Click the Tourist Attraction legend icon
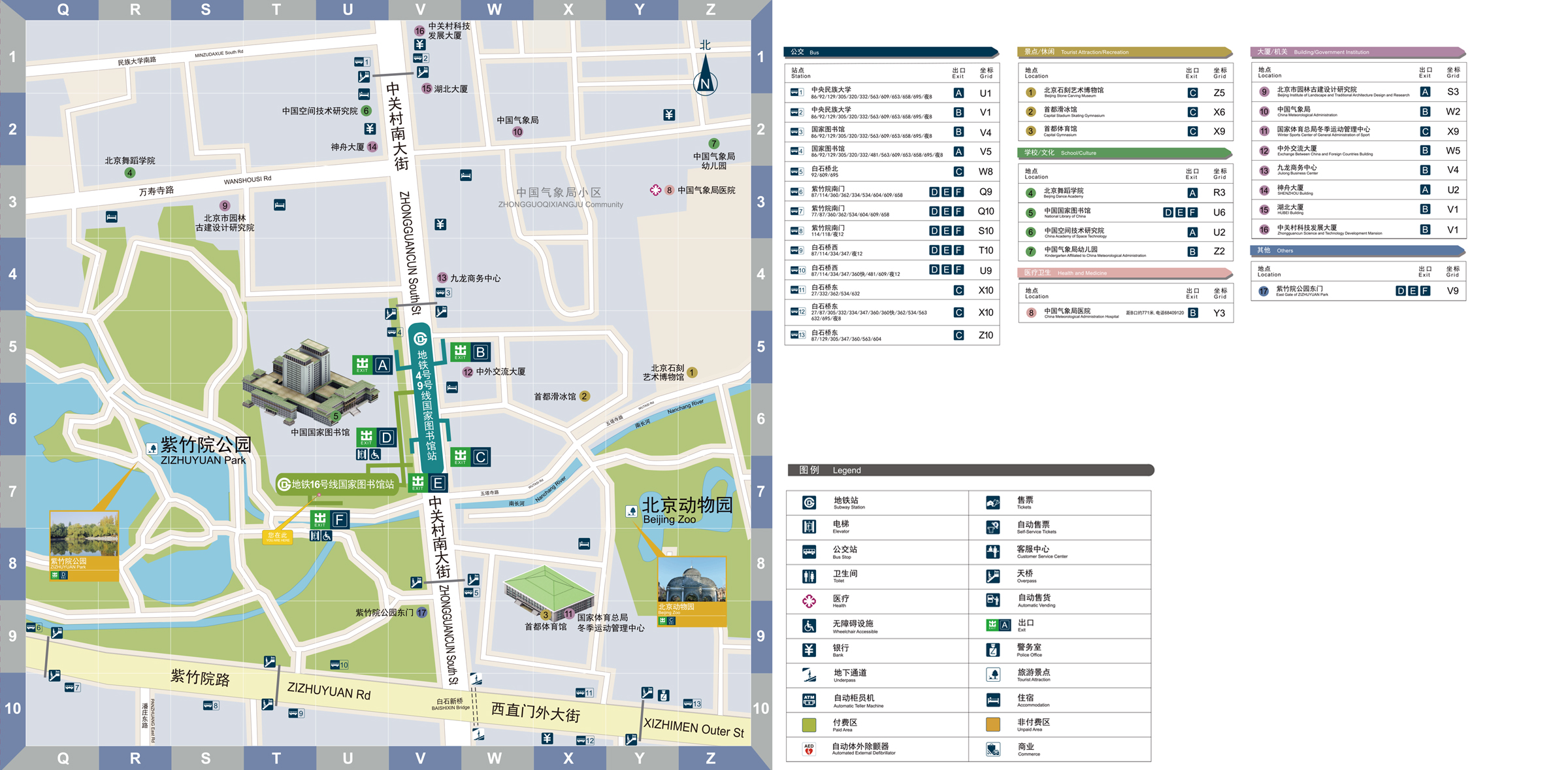Viewport: 1568px width, 770px height. [x=993, y=675]
